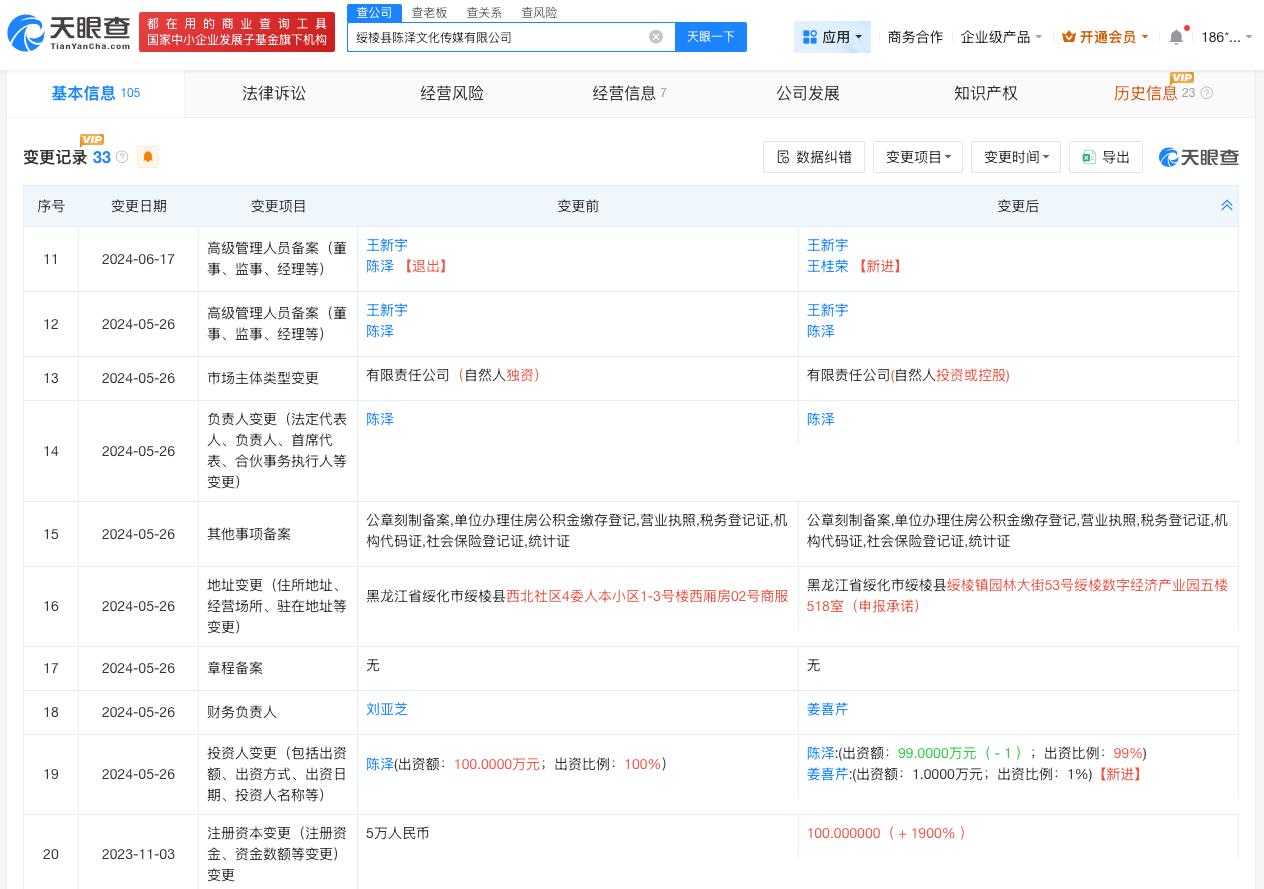Viewport: 1264px width, 889px height.
Task: Open the 应用 apps dropdown
Action: [832, 37]
